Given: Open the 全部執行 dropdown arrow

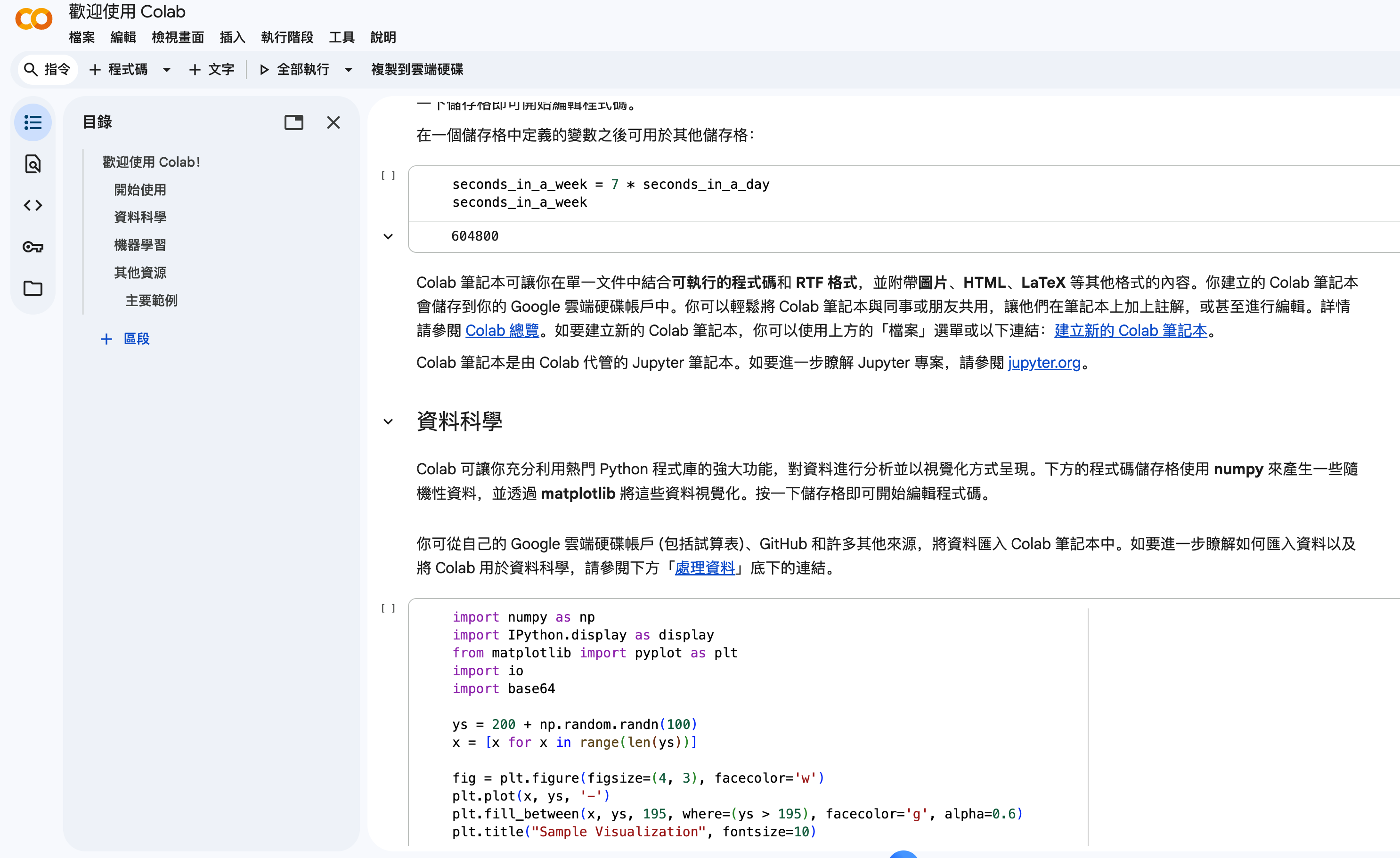Looking at the screenshot, I should click(x=348, y=70).
